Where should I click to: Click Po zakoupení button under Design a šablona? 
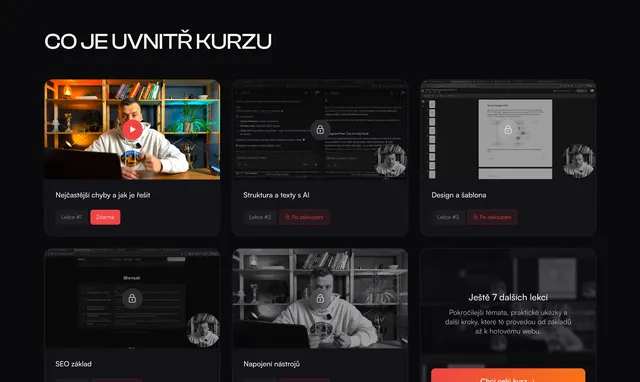tap(492, 217)
